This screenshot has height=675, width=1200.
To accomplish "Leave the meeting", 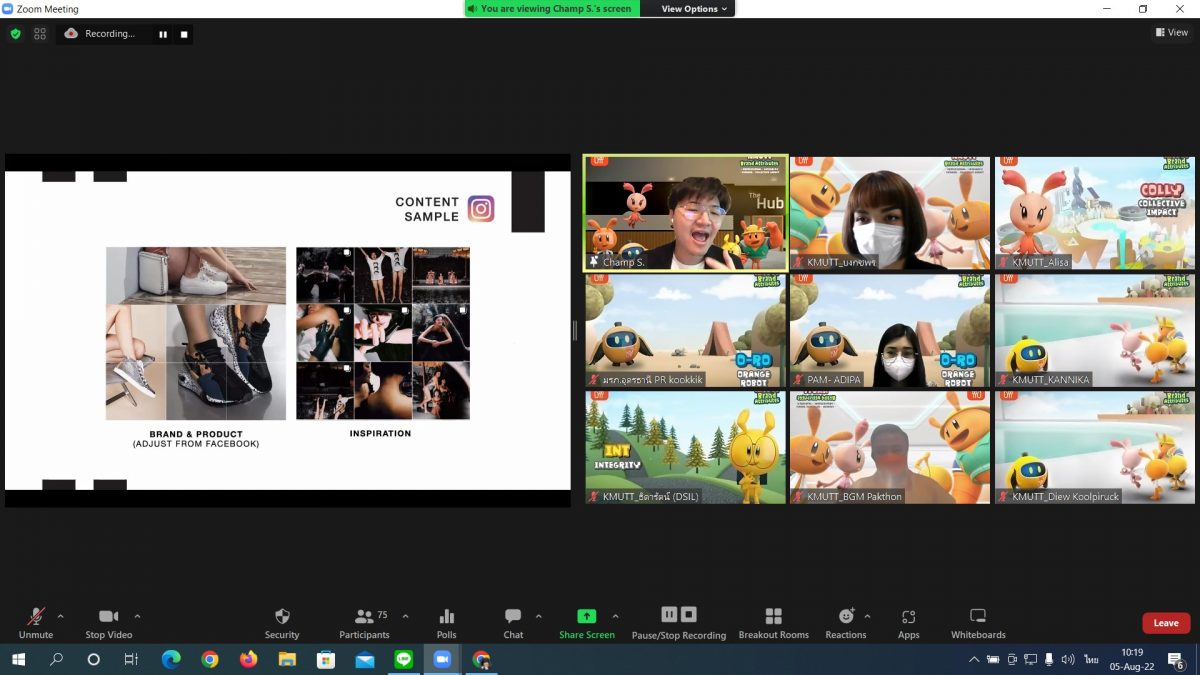I will tap(1166, 623).
